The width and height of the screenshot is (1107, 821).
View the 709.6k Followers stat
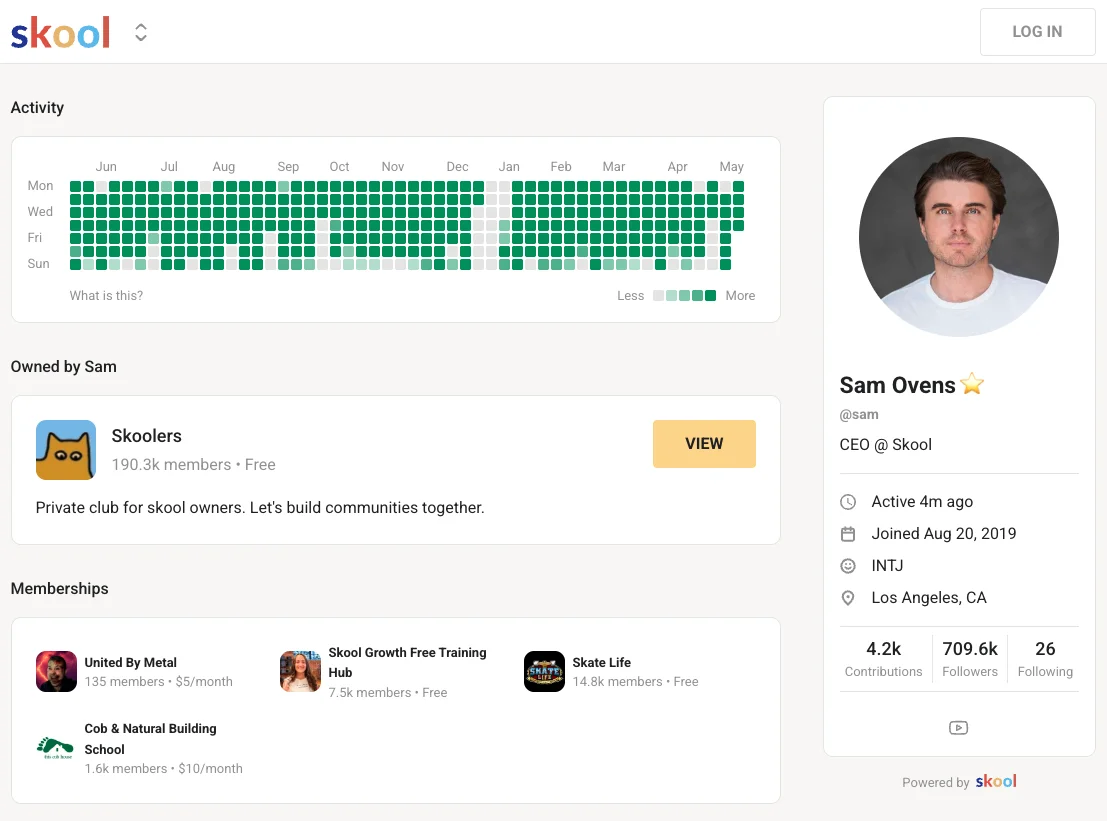click(970, 659)
